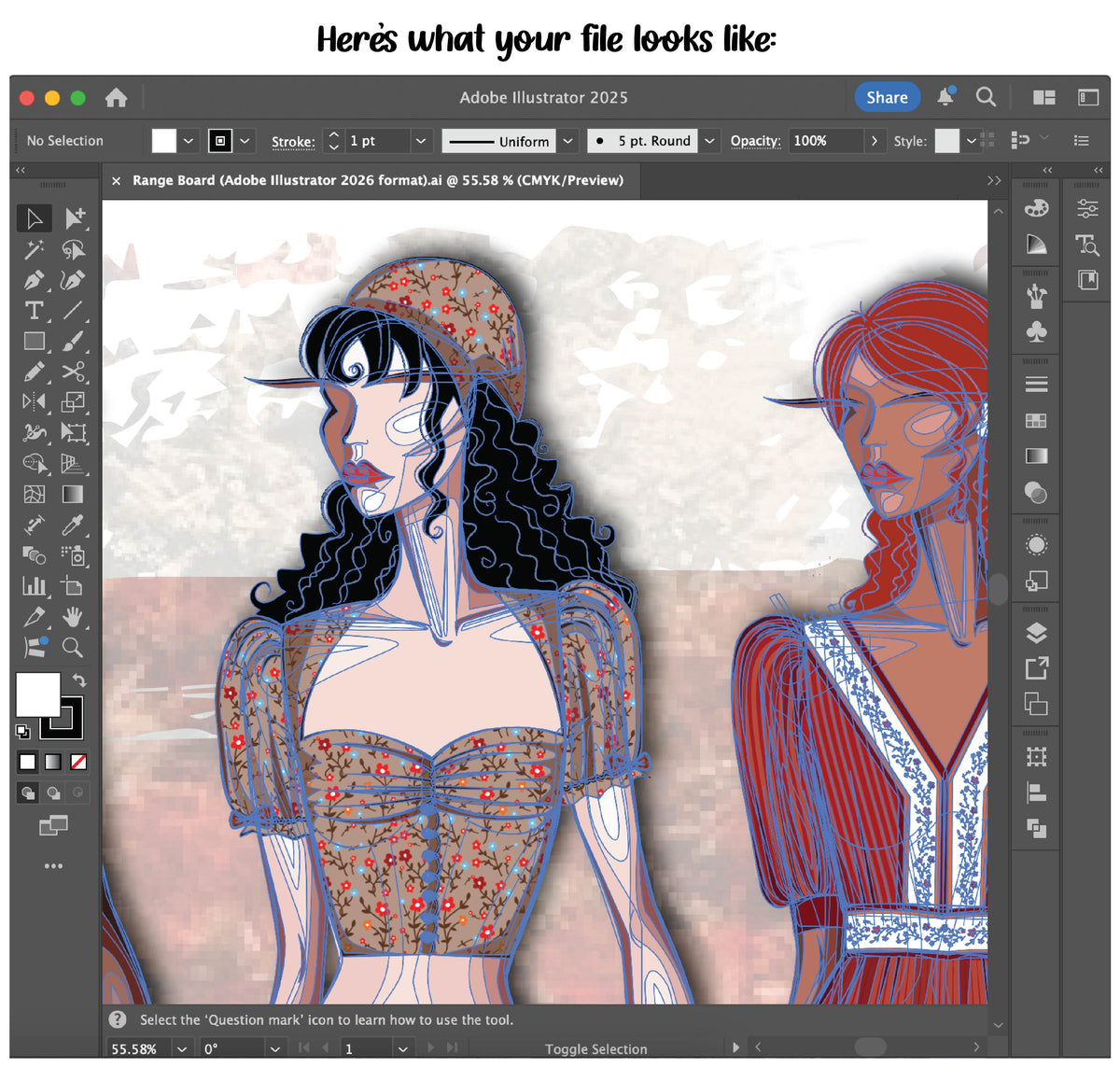Select the Shape Builder tool

click(35, 463)
